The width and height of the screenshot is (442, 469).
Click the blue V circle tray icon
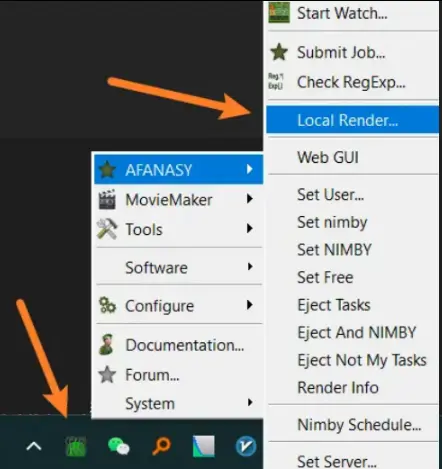click(x=246, y=446)
